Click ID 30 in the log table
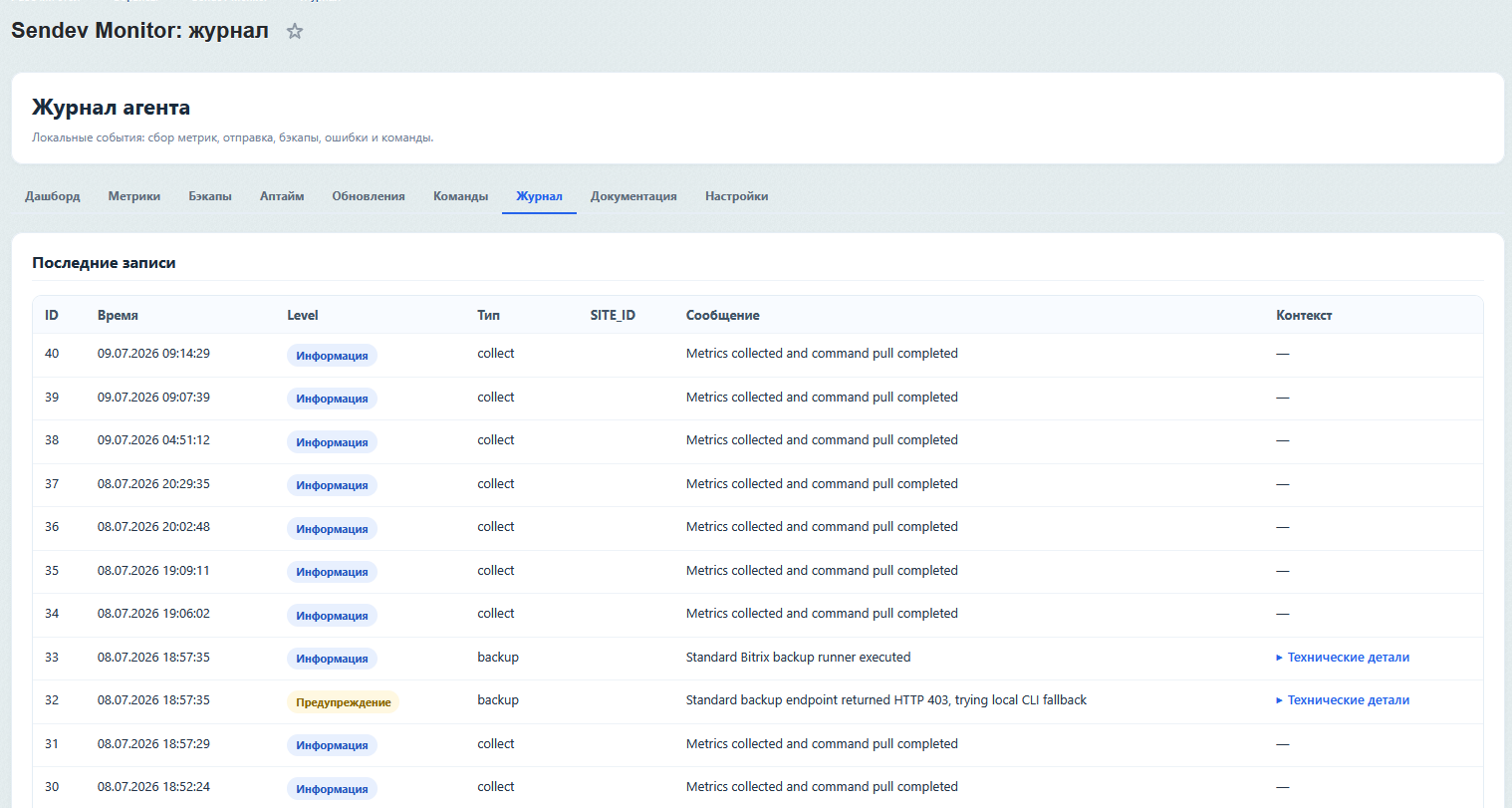Viewport: 1512px width, 808px height. pos(52,787)
